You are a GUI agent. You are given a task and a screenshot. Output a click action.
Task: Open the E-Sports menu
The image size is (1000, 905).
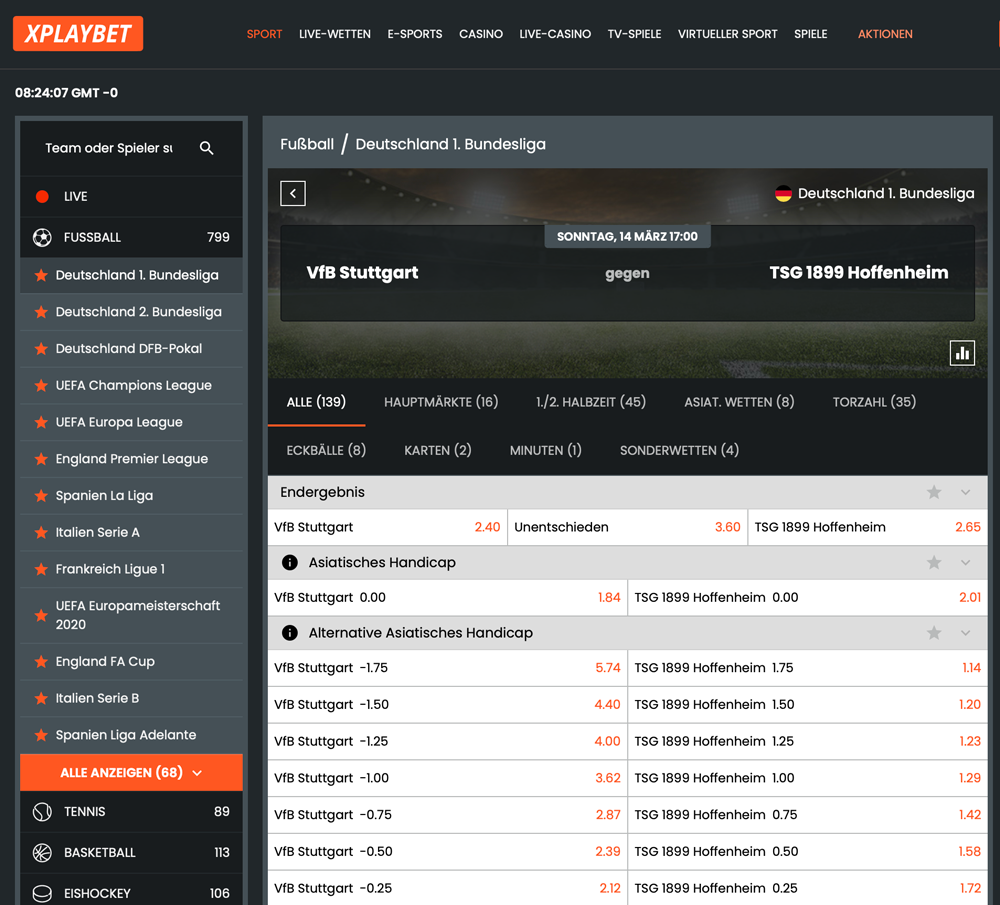click(415, 34)
